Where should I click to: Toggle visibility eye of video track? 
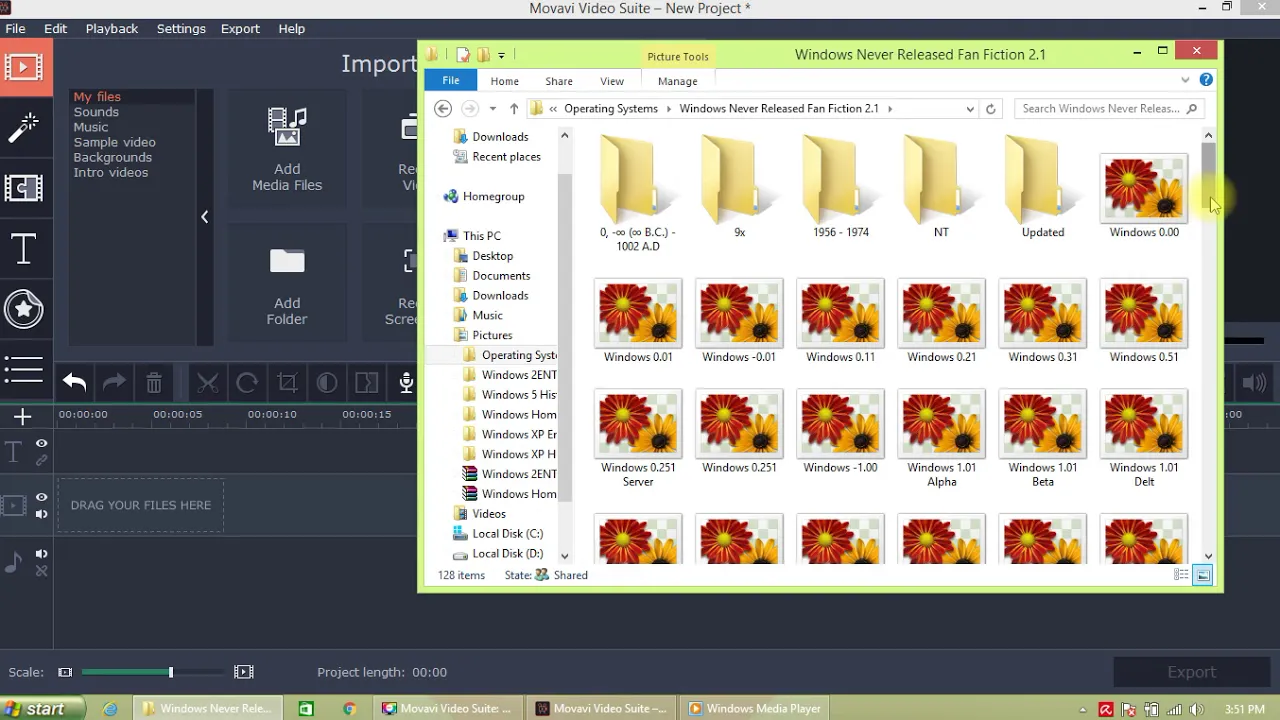click(42, 497)
